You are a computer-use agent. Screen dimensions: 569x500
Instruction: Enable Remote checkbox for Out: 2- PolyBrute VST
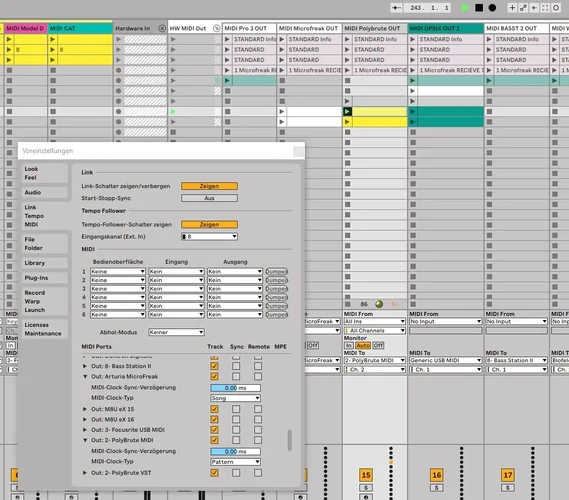[x=258, y=473]
